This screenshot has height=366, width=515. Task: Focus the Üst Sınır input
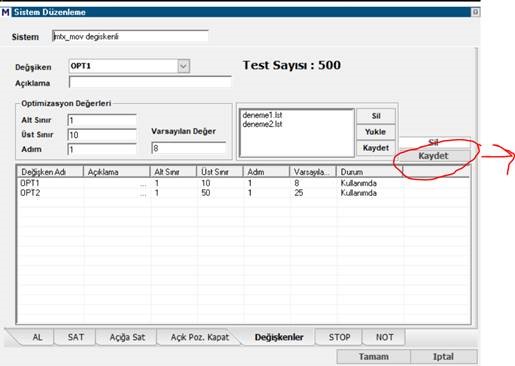coord(102,135)
